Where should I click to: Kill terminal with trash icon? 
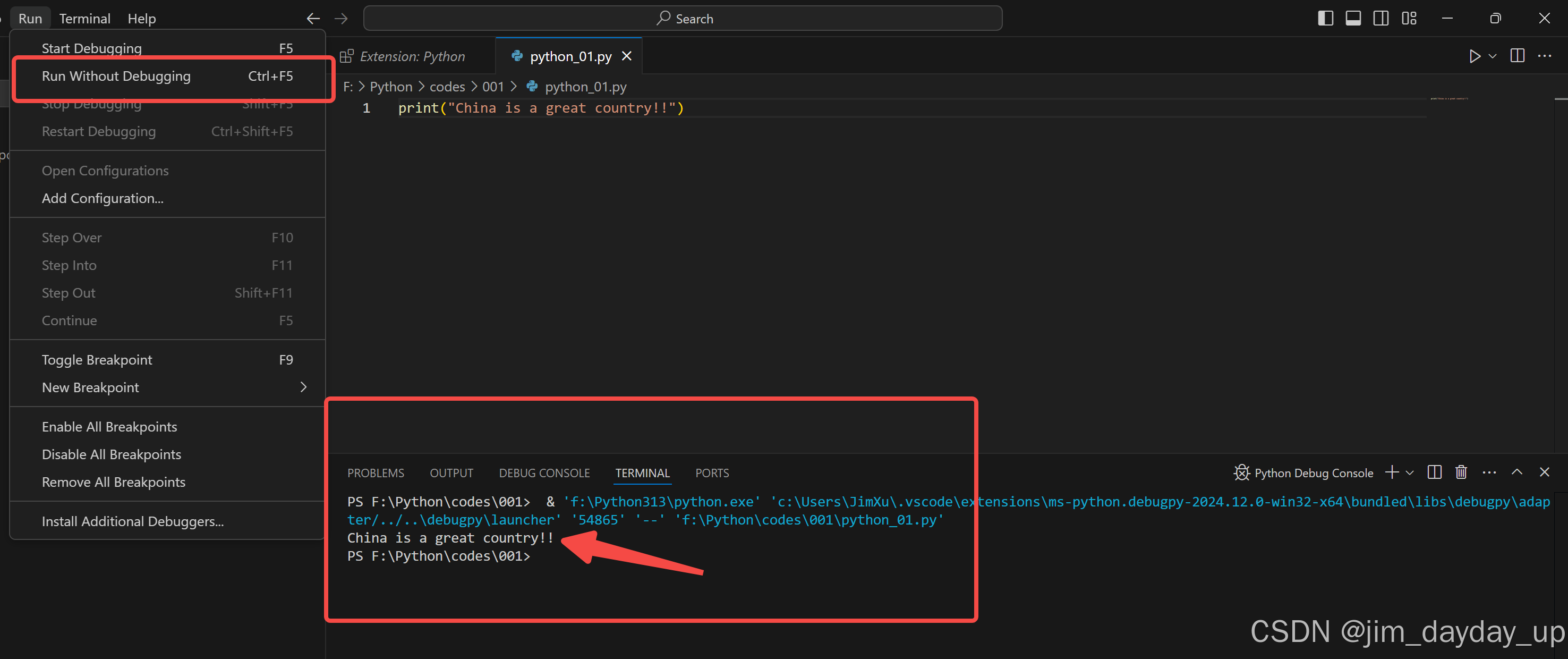point(1461,472)
